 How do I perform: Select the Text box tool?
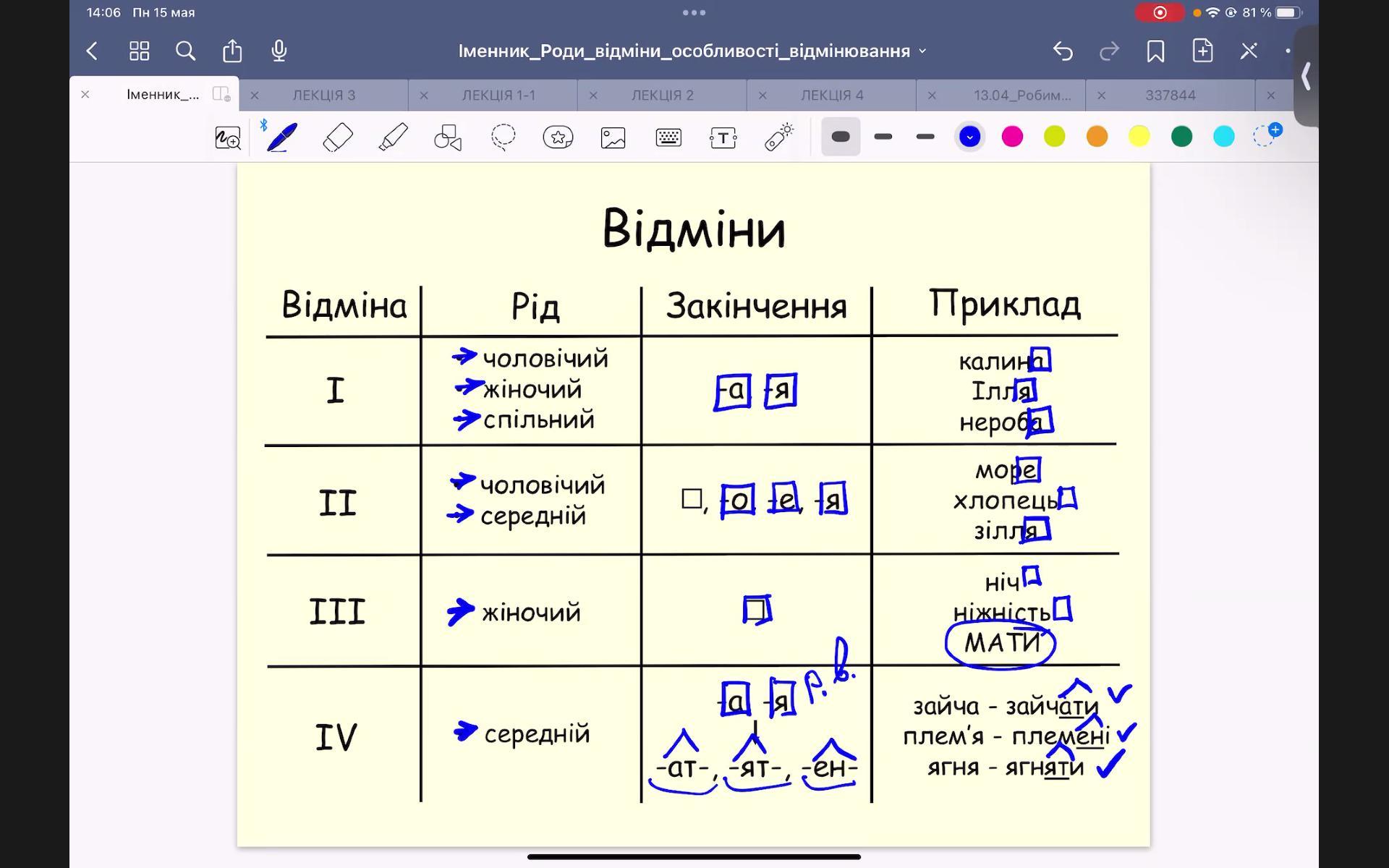pos(723,137)
